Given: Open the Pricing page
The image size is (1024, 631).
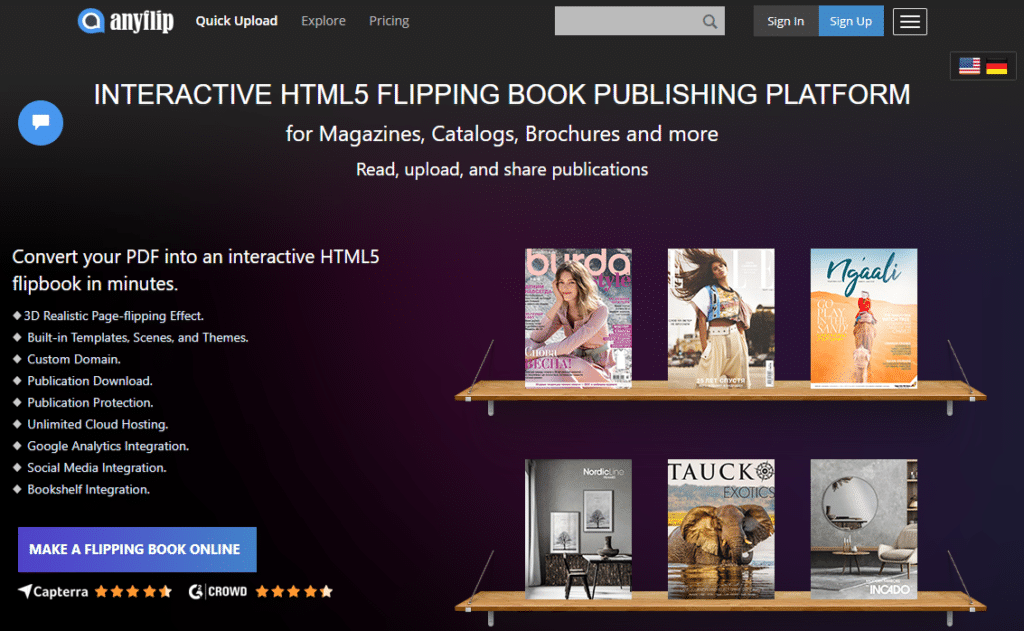Looking at the screenshot, I should point(389,20).
